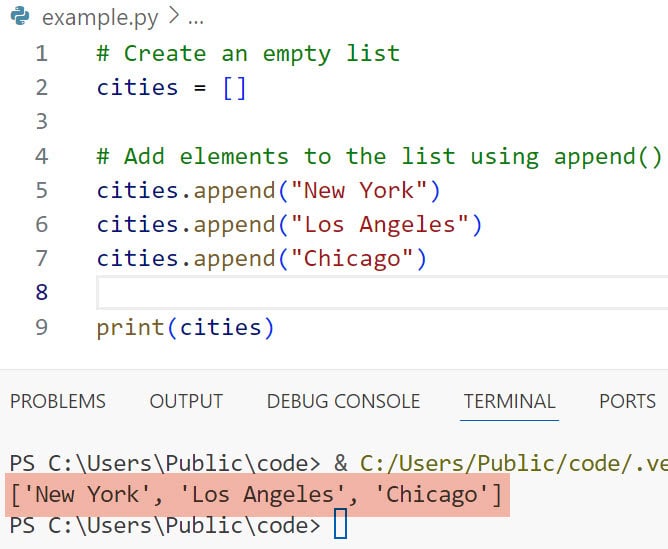Expand the breadcrumb ellipsis symbol list

pos(196,19)
